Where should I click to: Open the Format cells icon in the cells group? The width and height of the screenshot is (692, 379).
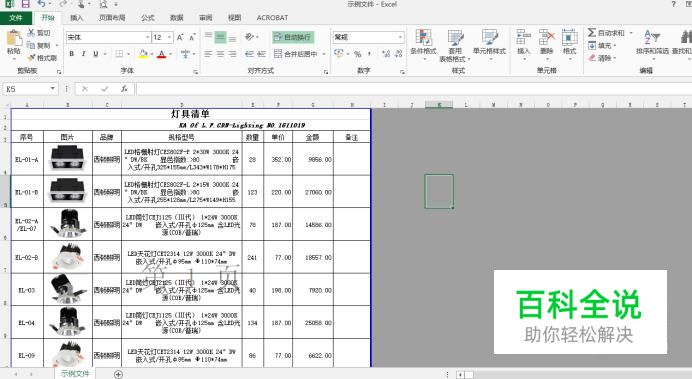[569, 38]
